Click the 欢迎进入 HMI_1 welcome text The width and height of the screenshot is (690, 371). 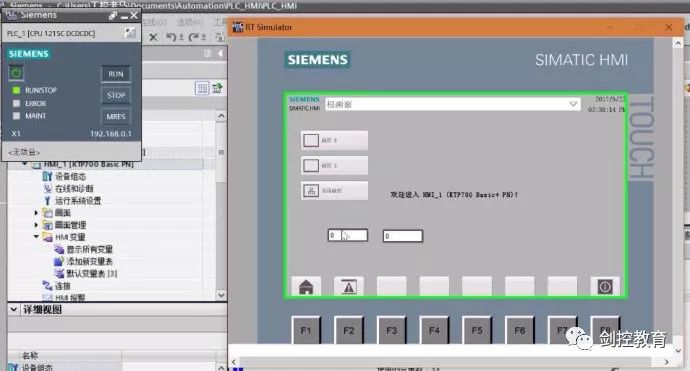tap(454, 195)
